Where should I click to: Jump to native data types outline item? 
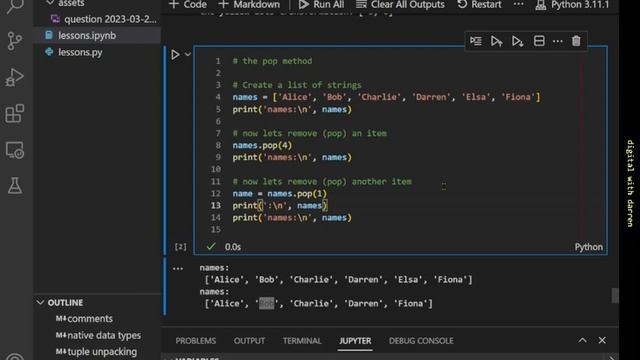[x=104, y=335]
